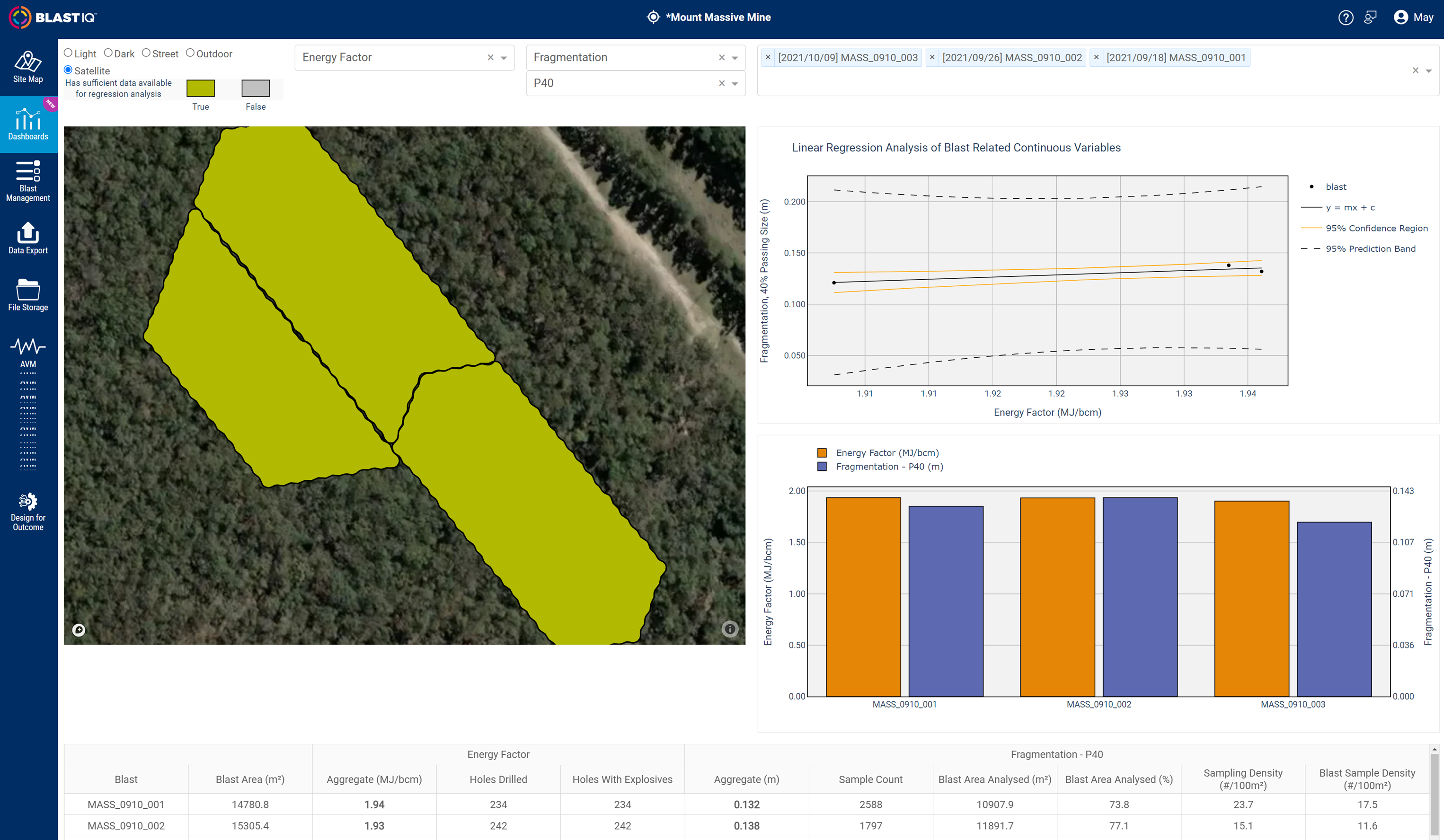Screen dimensions: 1444x840
Task: Select the AVM sidebar icon
Action: (x=27, y=351)
